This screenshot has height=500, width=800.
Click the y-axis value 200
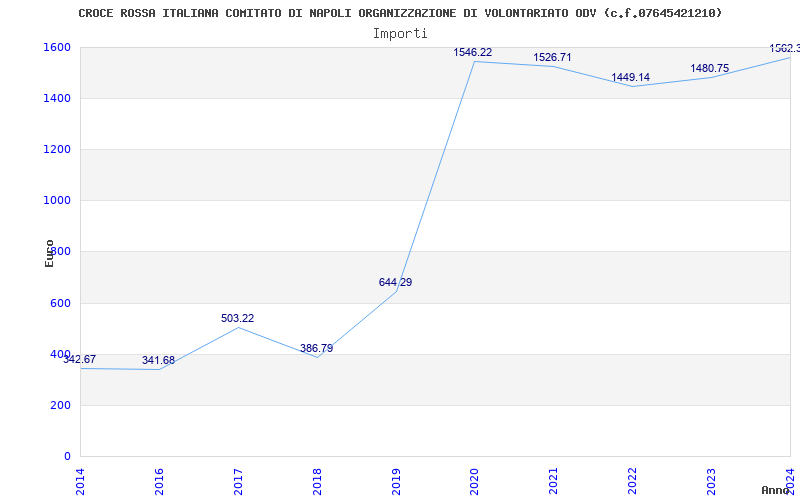click(x=58, y=405)
